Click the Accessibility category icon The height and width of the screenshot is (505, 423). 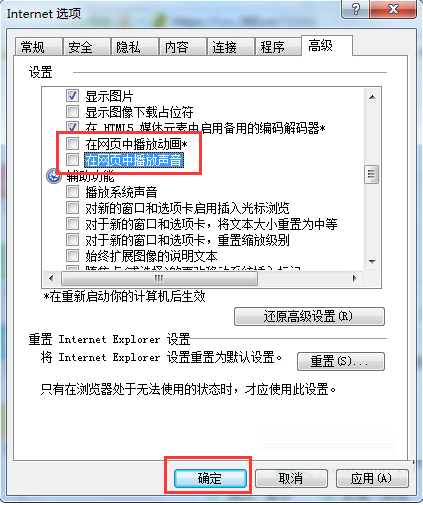pos(54,176)
